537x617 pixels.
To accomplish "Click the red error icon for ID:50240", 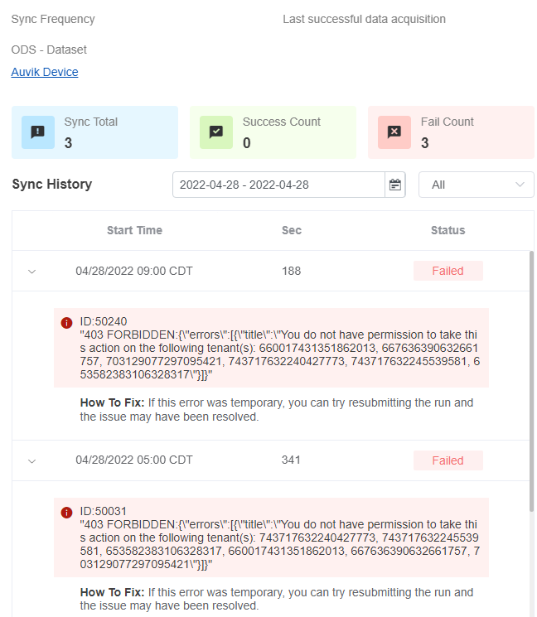I will point(66,323).
